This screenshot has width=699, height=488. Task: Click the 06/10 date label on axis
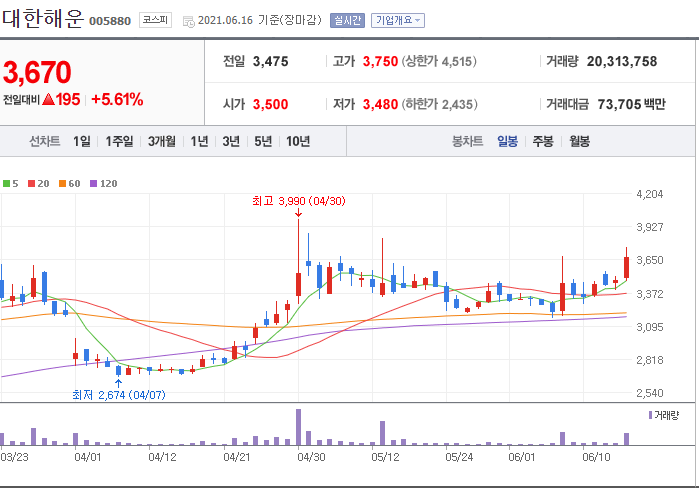596,457
